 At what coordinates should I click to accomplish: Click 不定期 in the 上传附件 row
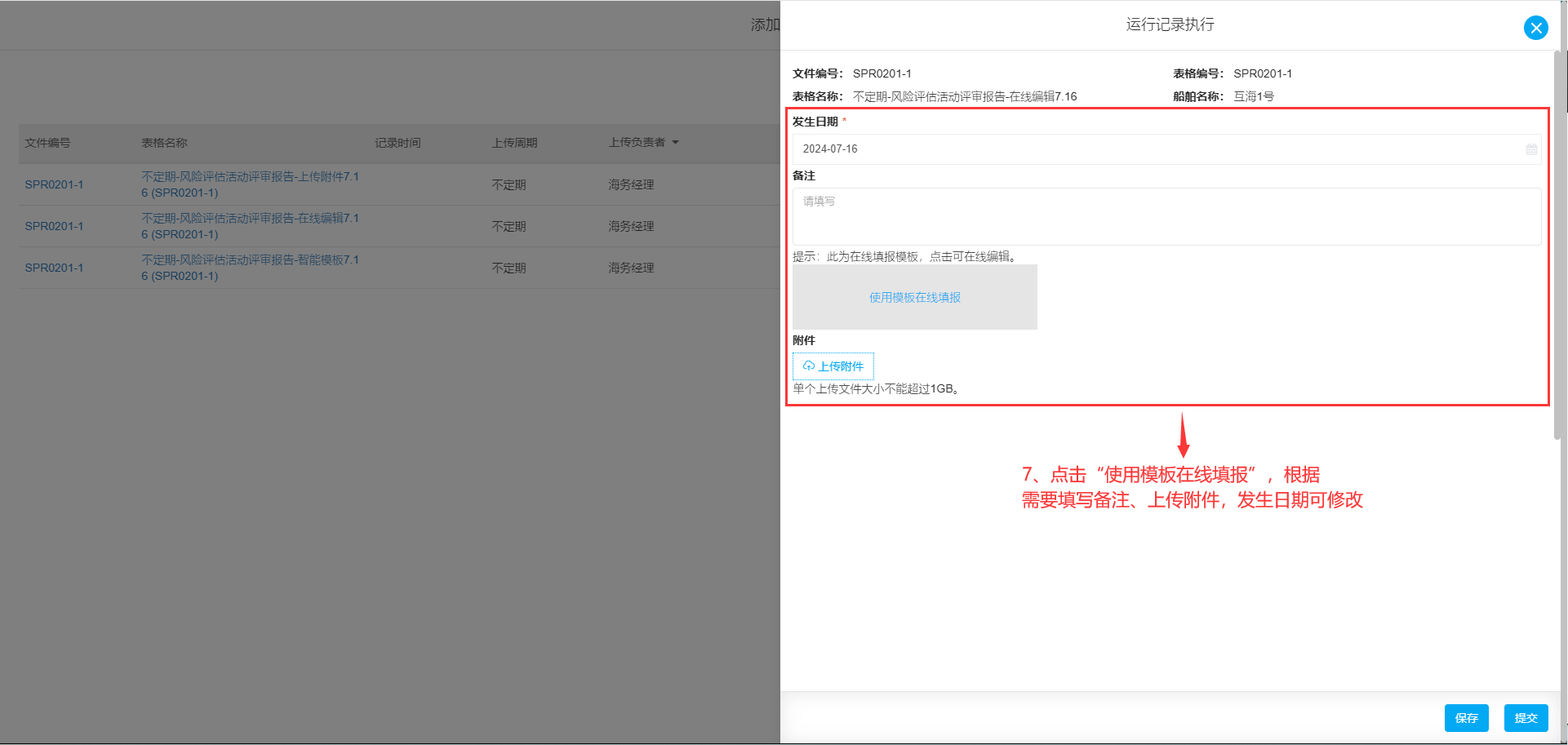pos(509,185)
